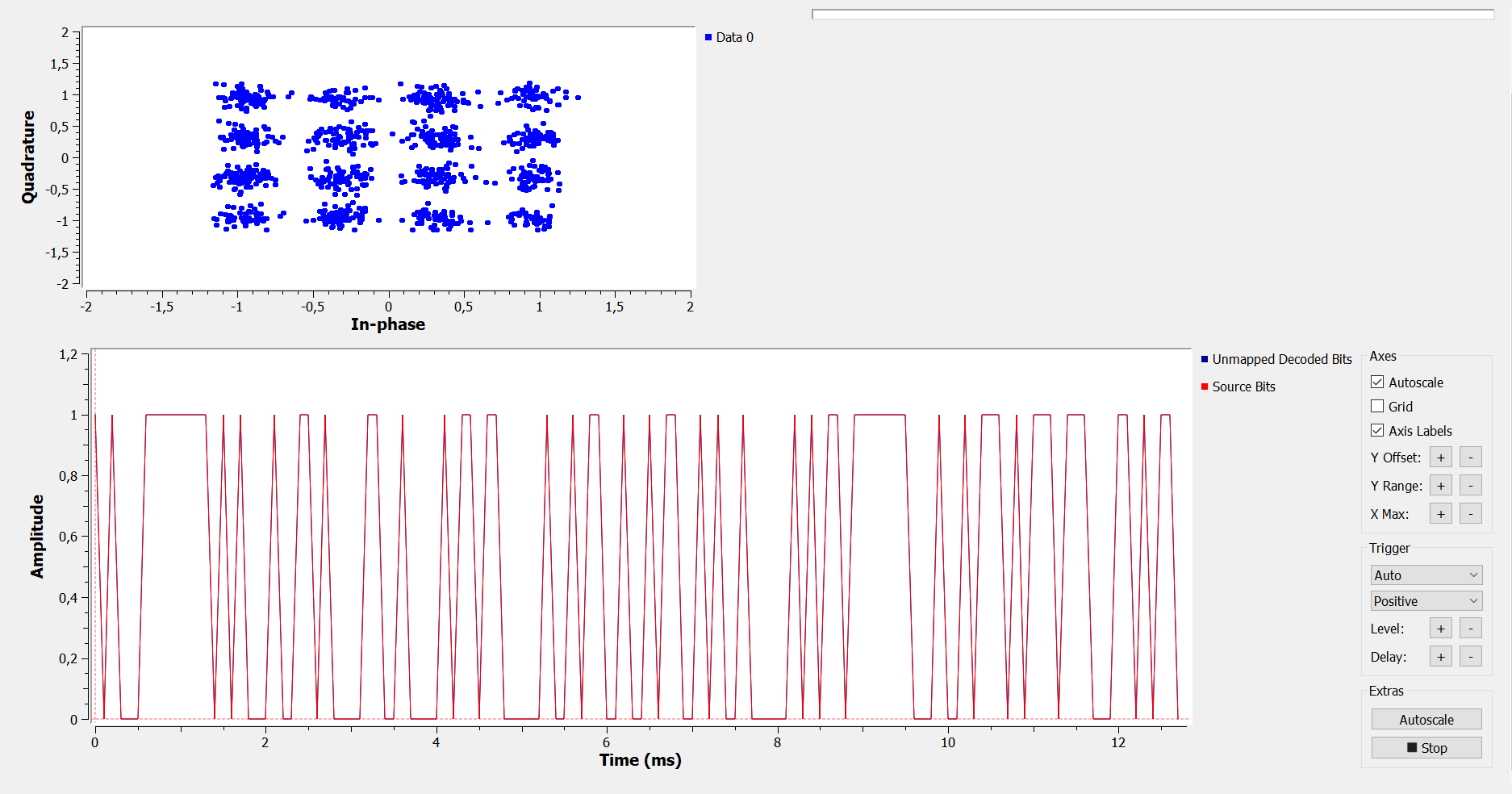Open the Positive trigger slope dropdown
This screenshot has height=794, width=1512.
[1426, 601]
